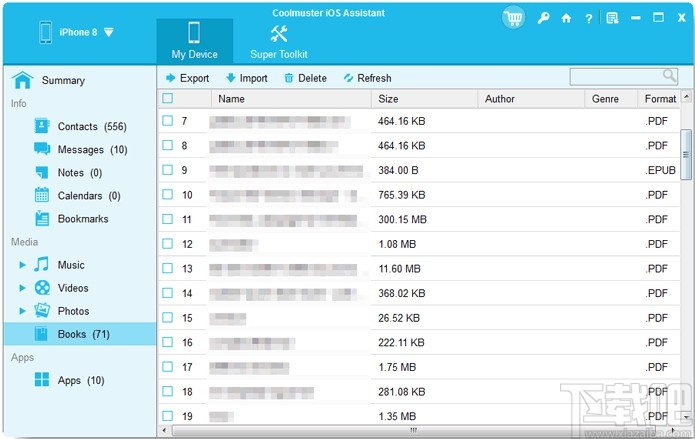Viewport: 695px width, 439px height.
Task: Select the Notes icon in sidebar
Action: (42, 172)
